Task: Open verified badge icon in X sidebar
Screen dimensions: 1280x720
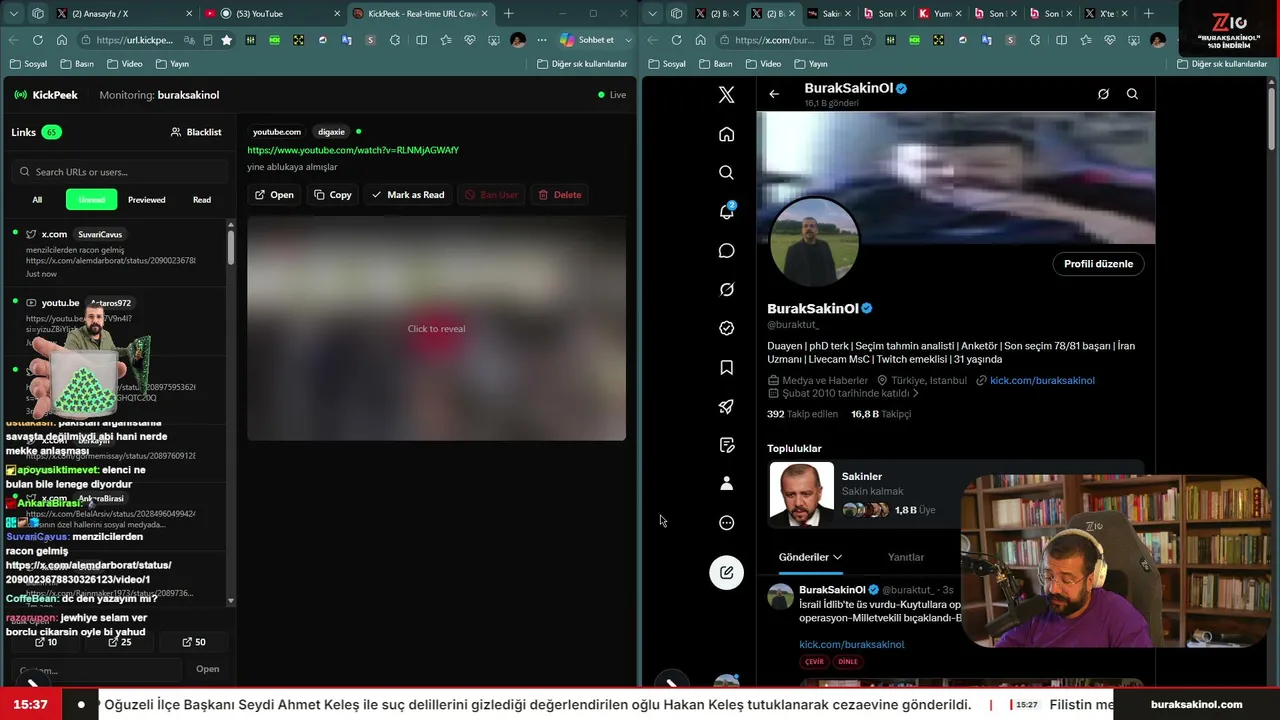Action: point(727,328)
